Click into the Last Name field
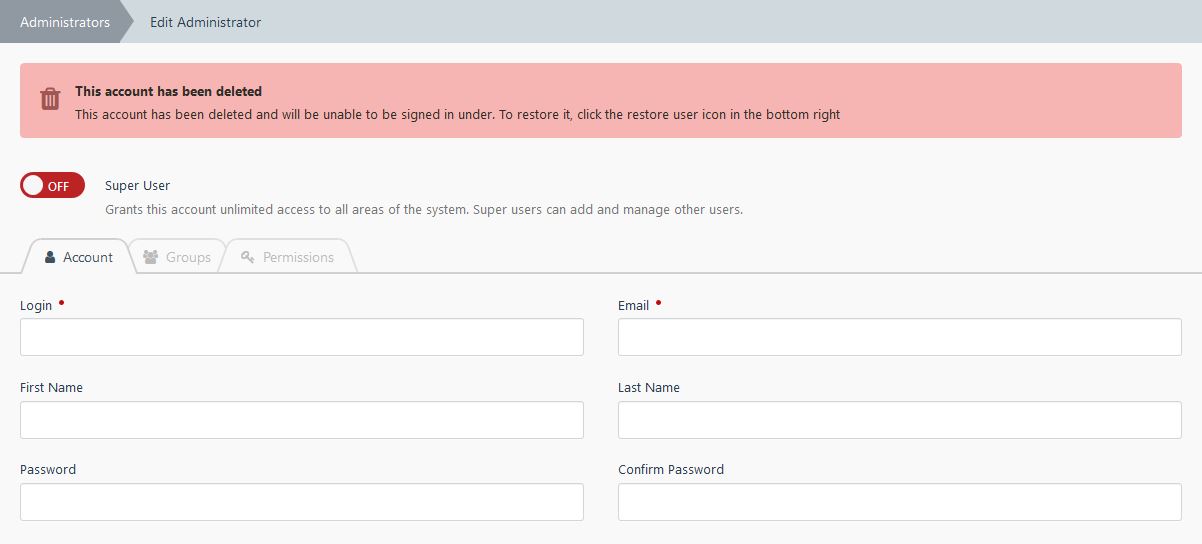 click(900, 420)
